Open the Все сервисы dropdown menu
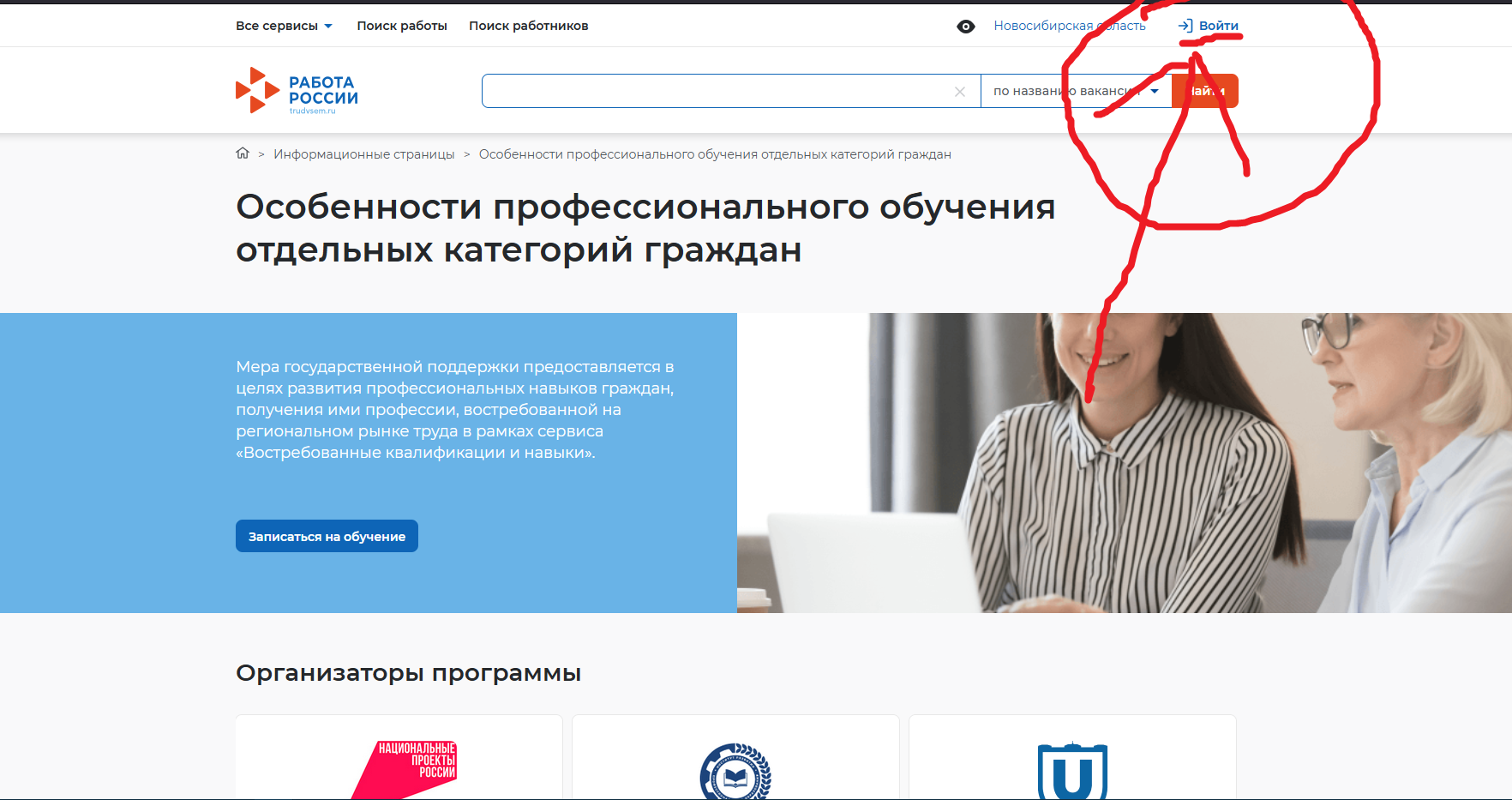This screenshot has width=1512, height=800. coord(284,26)
